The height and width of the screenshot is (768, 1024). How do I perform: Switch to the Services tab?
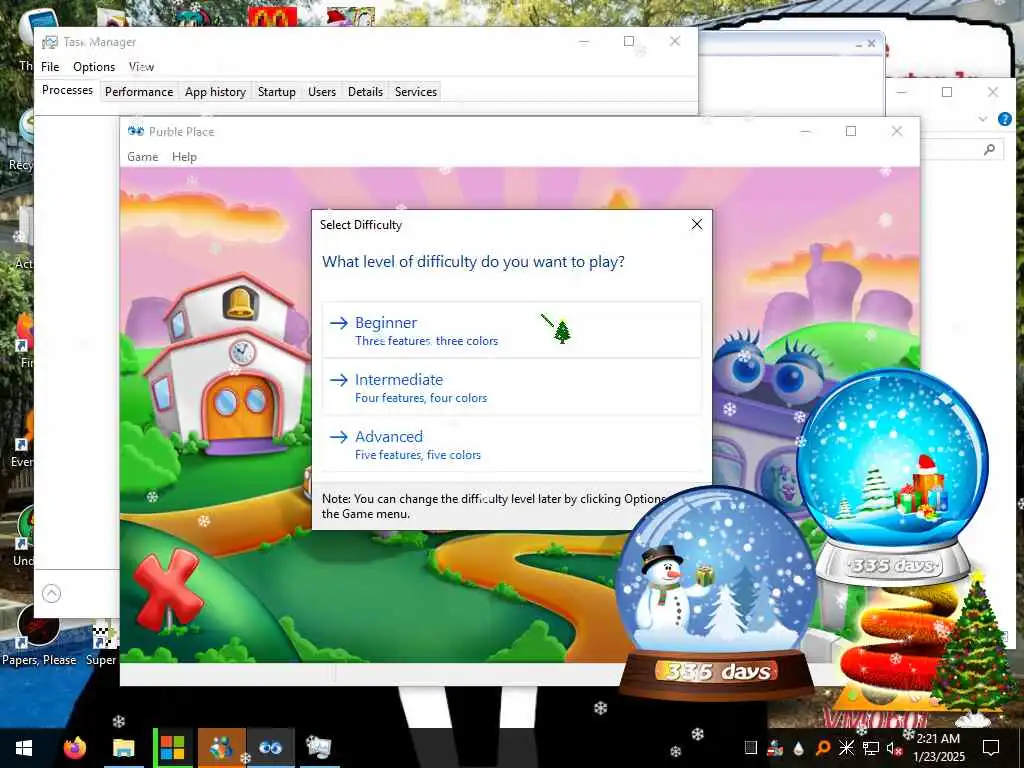(416, 91)
